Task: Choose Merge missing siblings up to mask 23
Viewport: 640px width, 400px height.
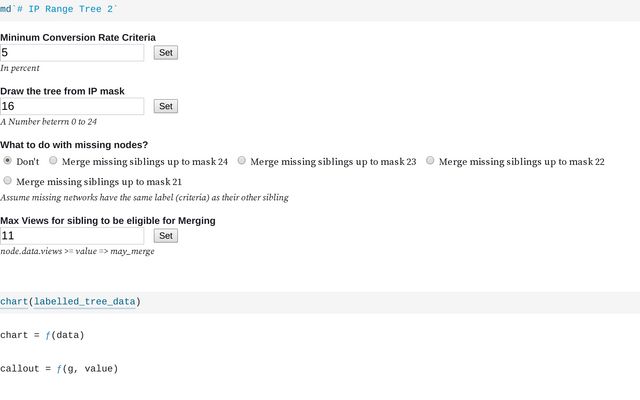Action: 242,160
